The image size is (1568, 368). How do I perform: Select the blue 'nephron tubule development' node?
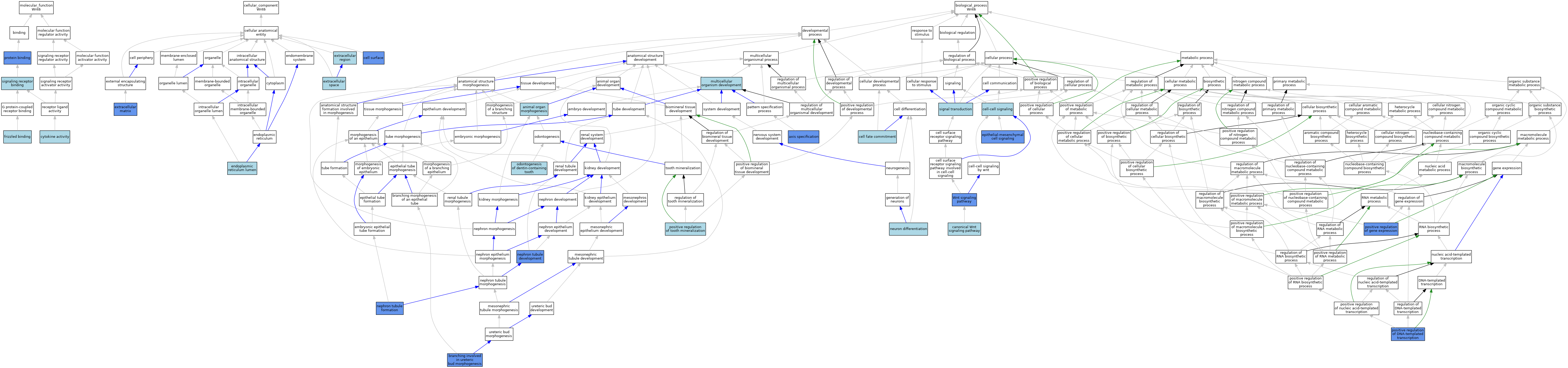point(530,257)
